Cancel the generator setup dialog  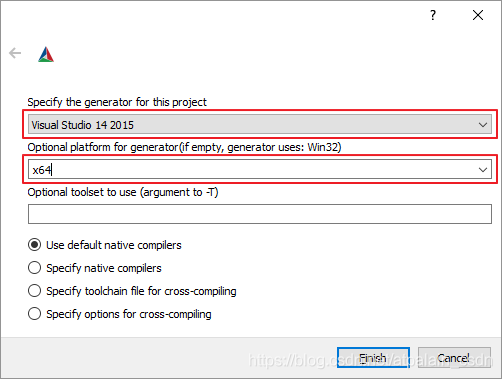454,358
